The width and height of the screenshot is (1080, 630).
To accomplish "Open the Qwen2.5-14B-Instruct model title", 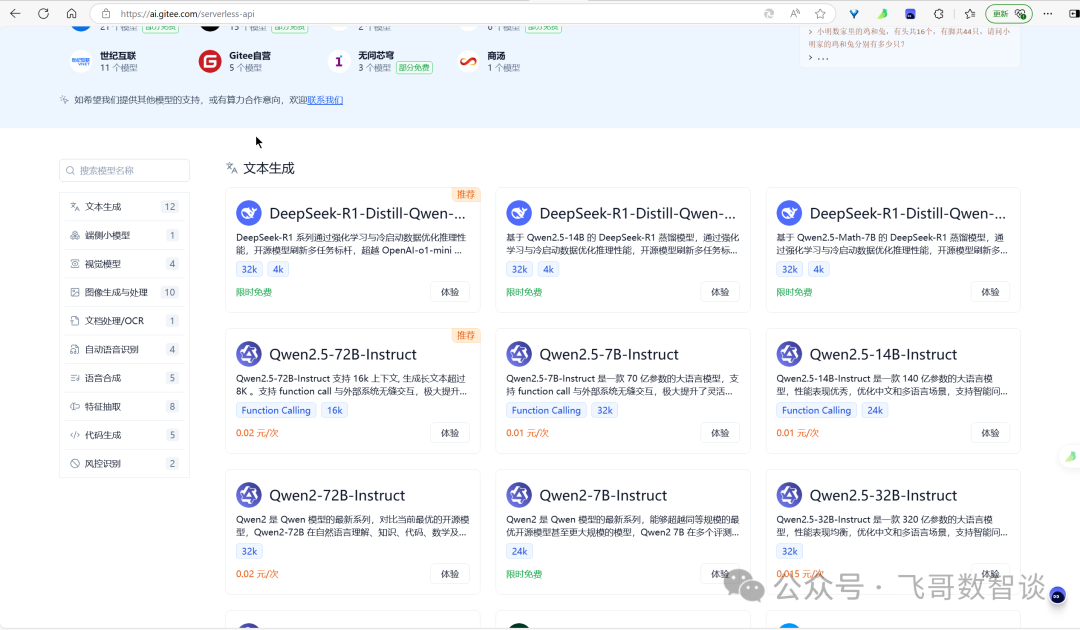I will (883, 355).
